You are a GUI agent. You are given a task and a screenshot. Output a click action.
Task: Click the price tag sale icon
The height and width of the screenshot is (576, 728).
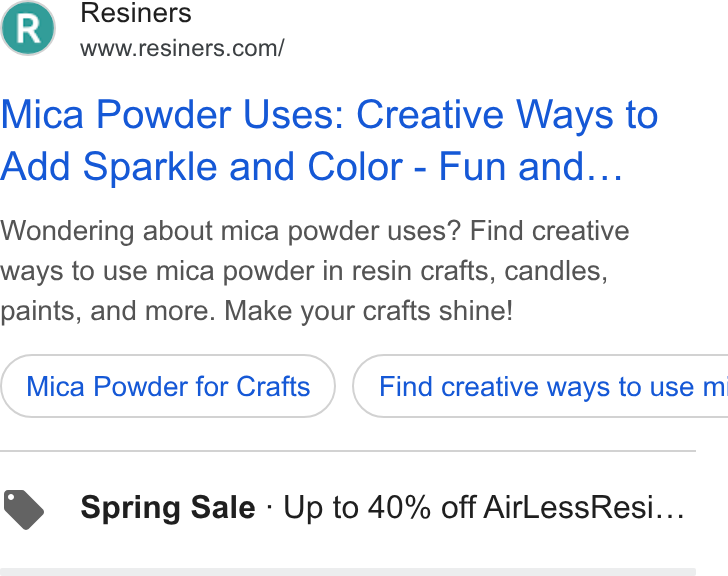click(24, 509)
